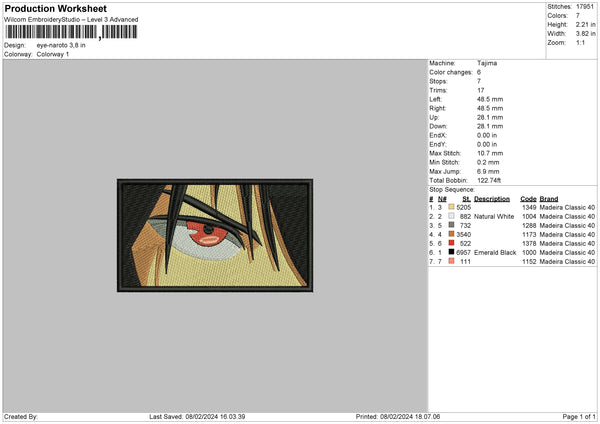Select the 'Stop Sequence:' heading
The image size is (600, 424).
452,190
